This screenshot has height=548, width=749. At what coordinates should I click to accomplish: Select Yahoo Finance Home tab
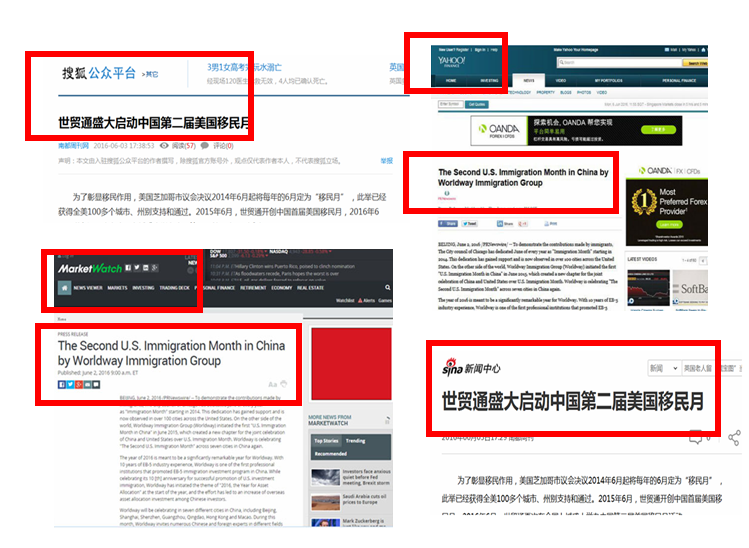click(451, 81)
